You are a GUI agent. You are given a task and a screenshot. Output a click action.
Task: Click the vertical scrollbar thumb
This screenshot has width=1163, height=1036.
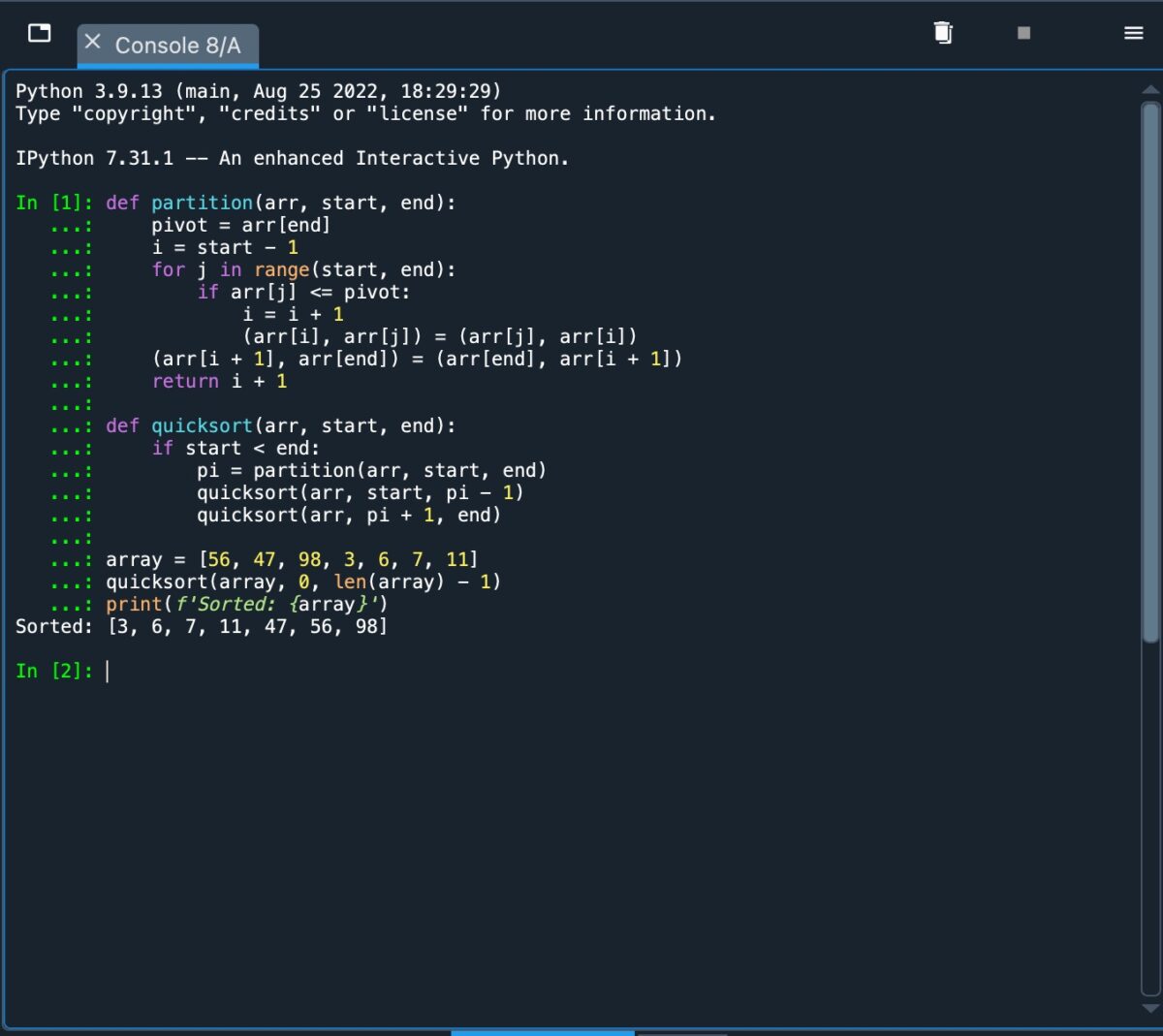(1150, 368)
